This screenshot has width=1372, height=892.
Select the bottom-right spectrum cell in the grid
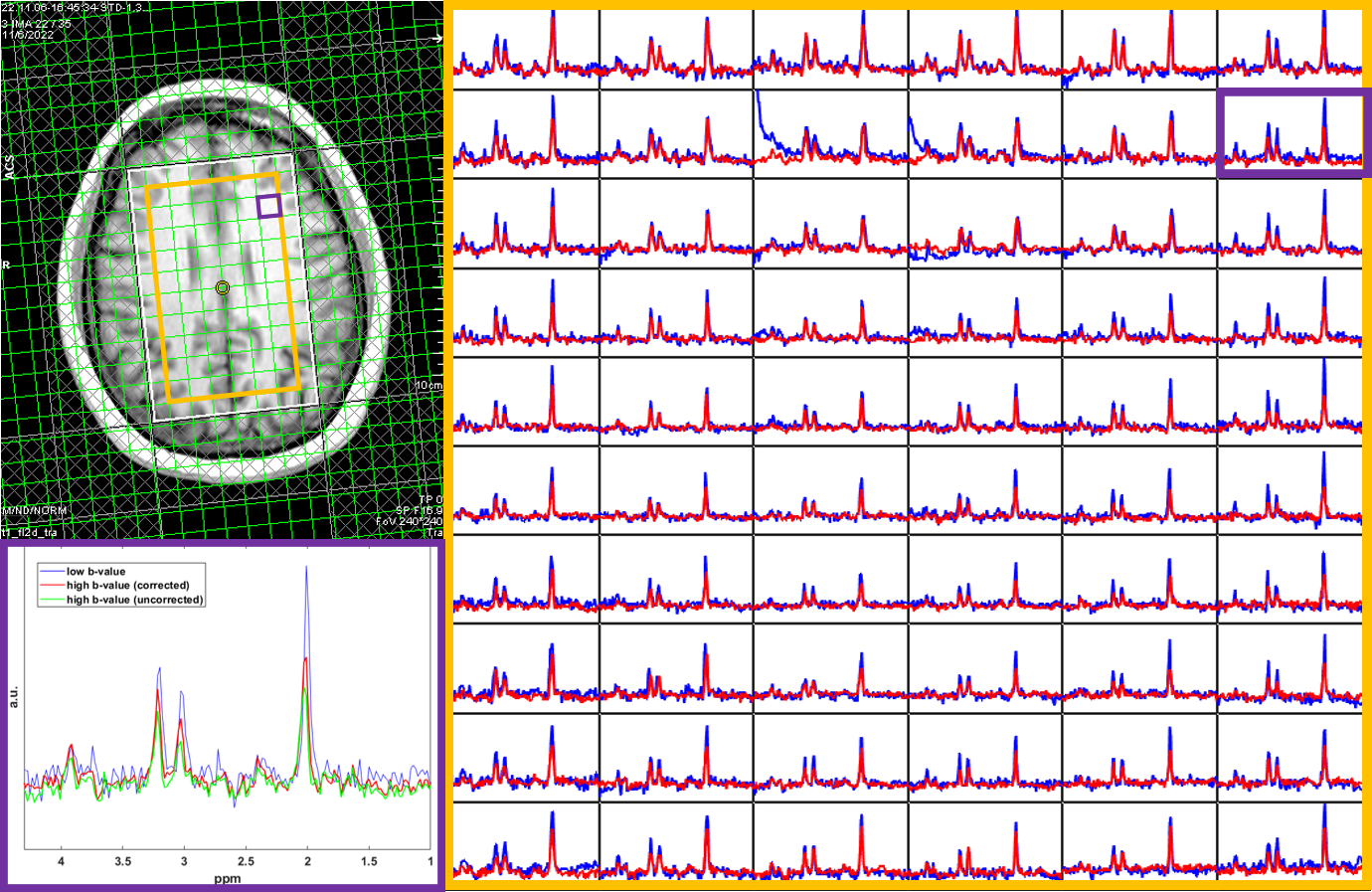click(x=1289, y=841)
